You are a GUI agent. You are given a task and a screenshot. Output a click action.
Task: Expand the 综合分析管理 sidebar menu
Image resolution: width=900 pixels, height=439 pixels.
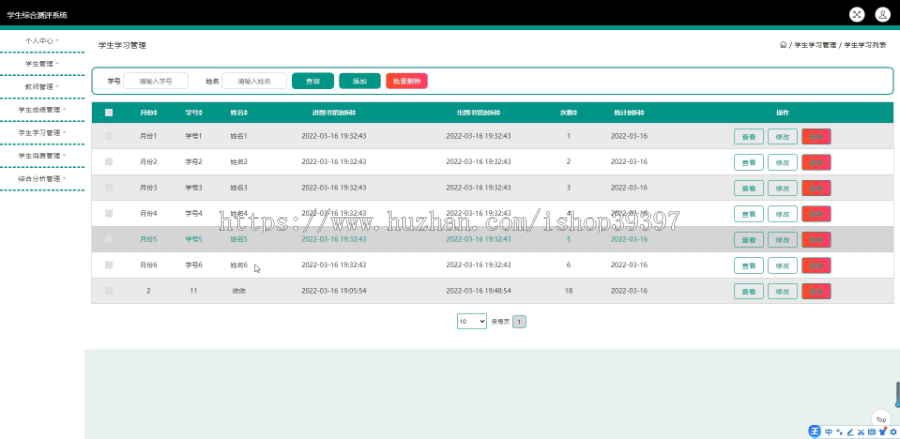click(42, 179)
